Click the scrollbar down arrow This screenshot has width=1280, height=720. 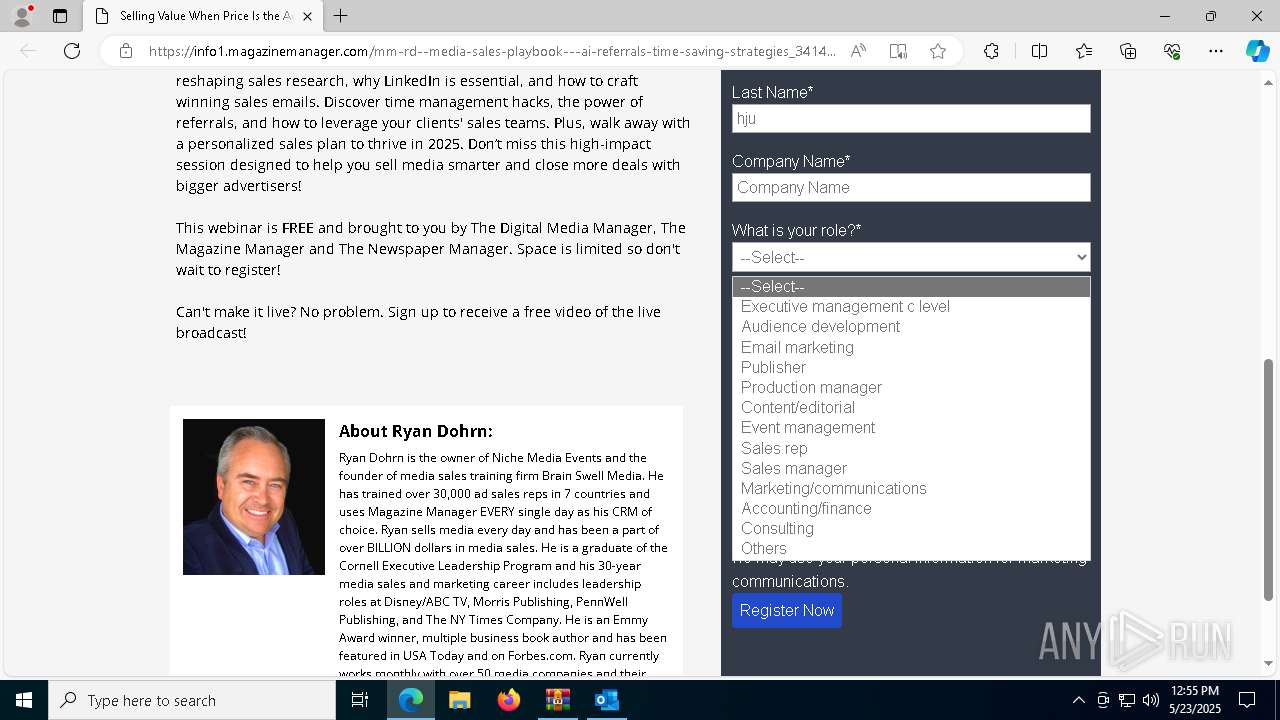pyautogui.click(x=1269, y=663)
